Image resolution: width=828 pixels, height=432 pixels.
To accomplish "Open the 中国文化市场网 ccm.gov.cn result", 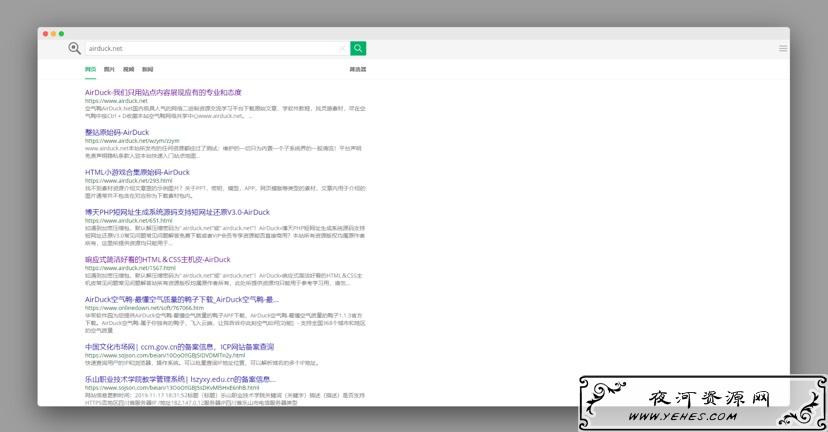I will point(180,347).
